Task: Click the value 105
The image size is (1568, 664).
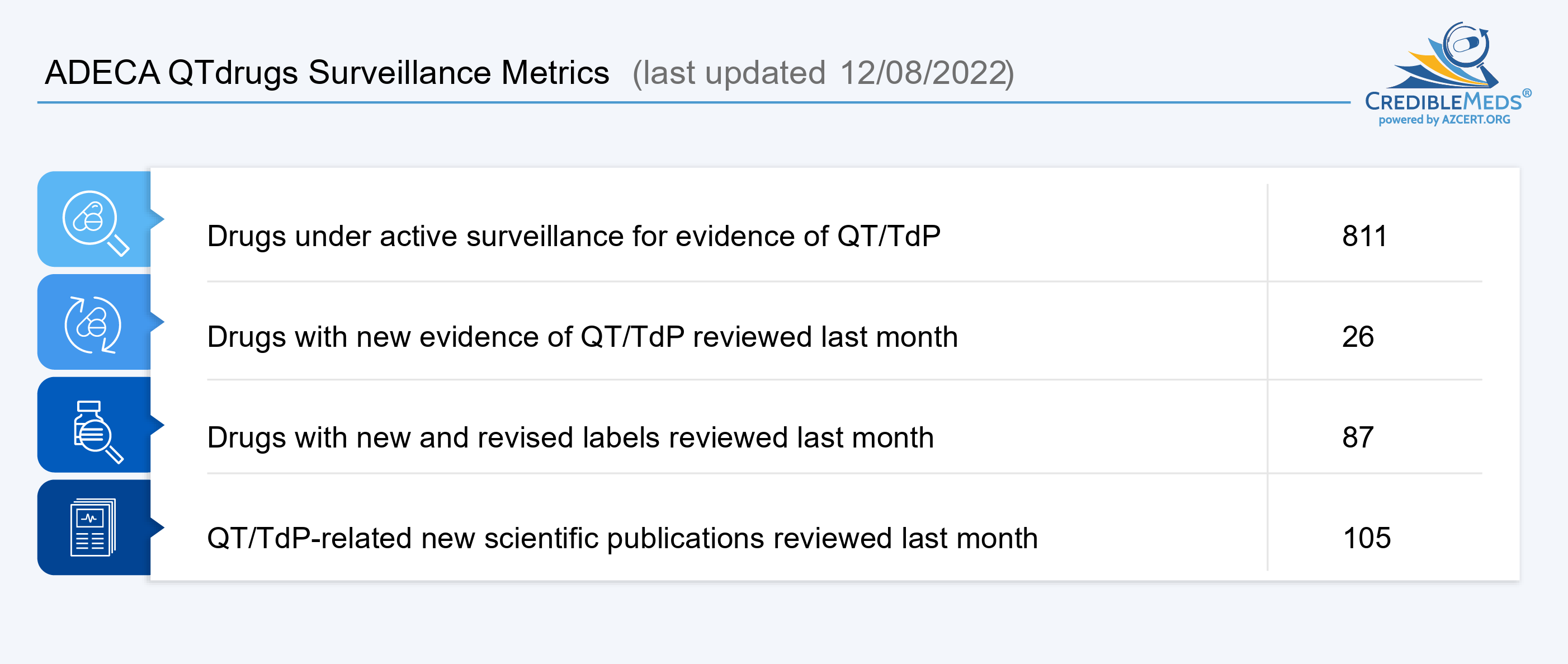Action: pyautogui.click(x=1367, y=538)
